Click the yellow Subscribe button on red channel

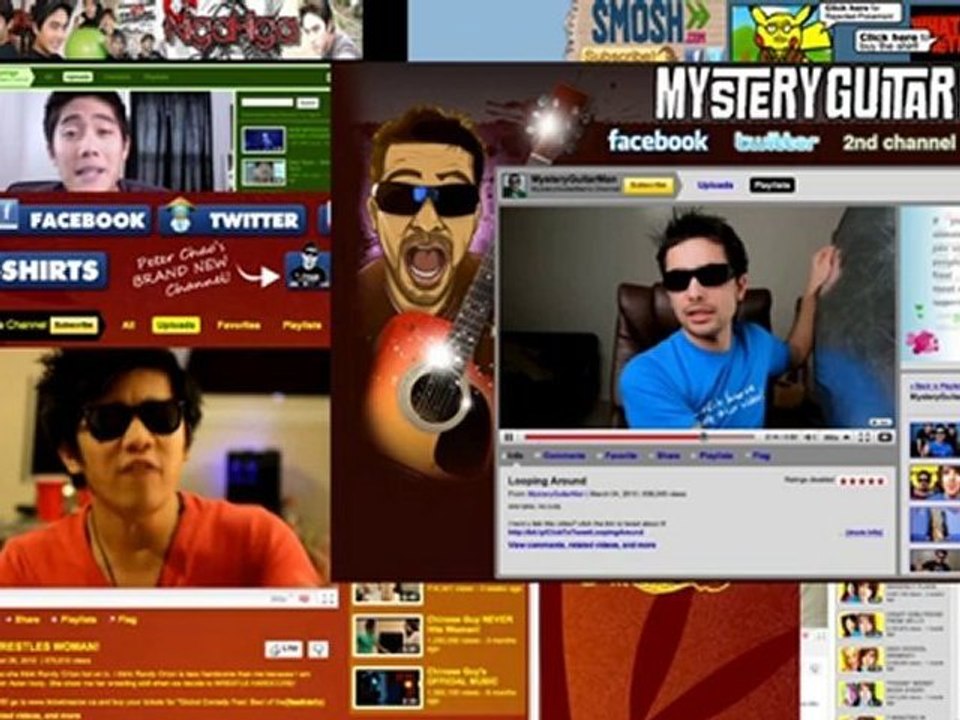(x=73, y=324)
